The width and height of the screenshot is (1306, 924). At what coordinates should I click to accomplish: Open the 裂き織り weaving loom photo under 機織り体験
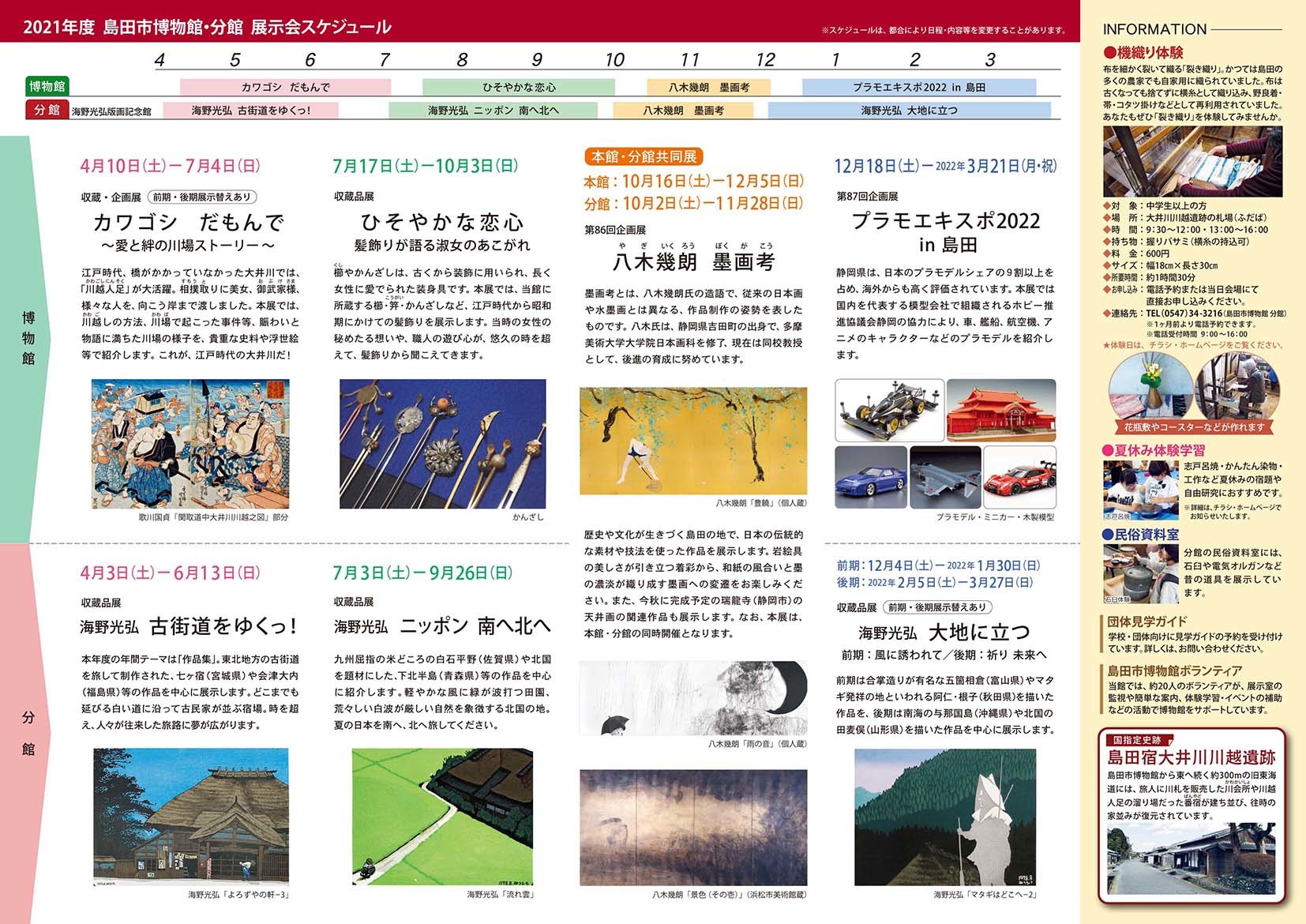(1192, 161)
